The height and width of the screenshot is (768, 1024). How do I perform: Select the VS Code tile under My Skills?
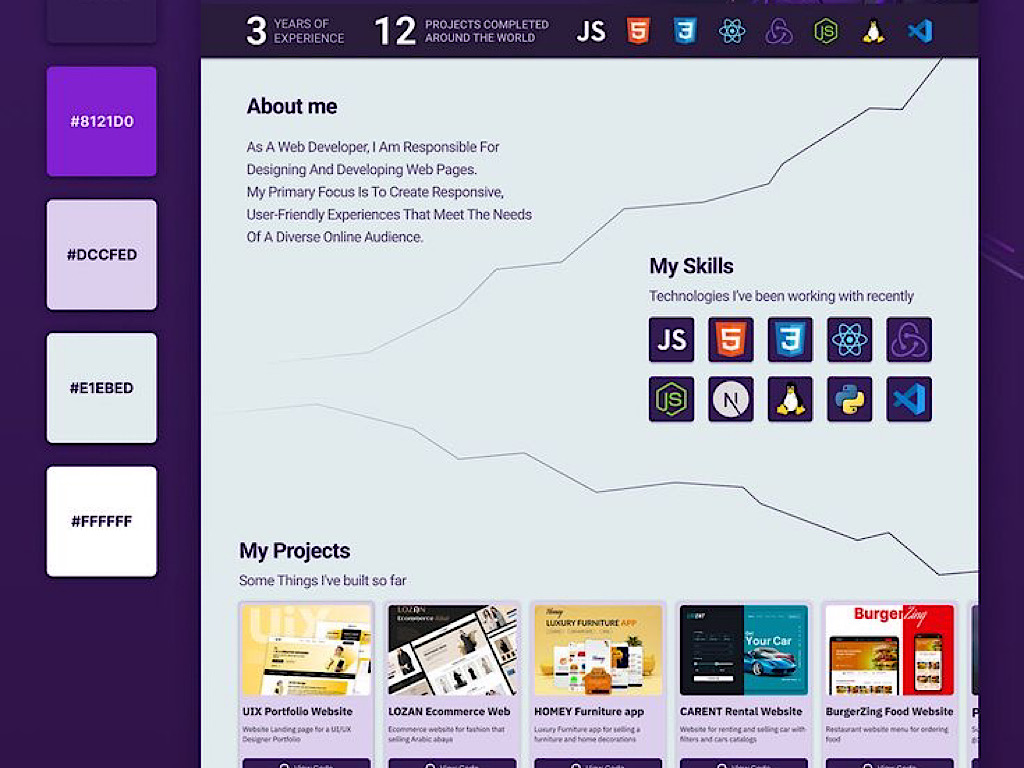(909, 399)
